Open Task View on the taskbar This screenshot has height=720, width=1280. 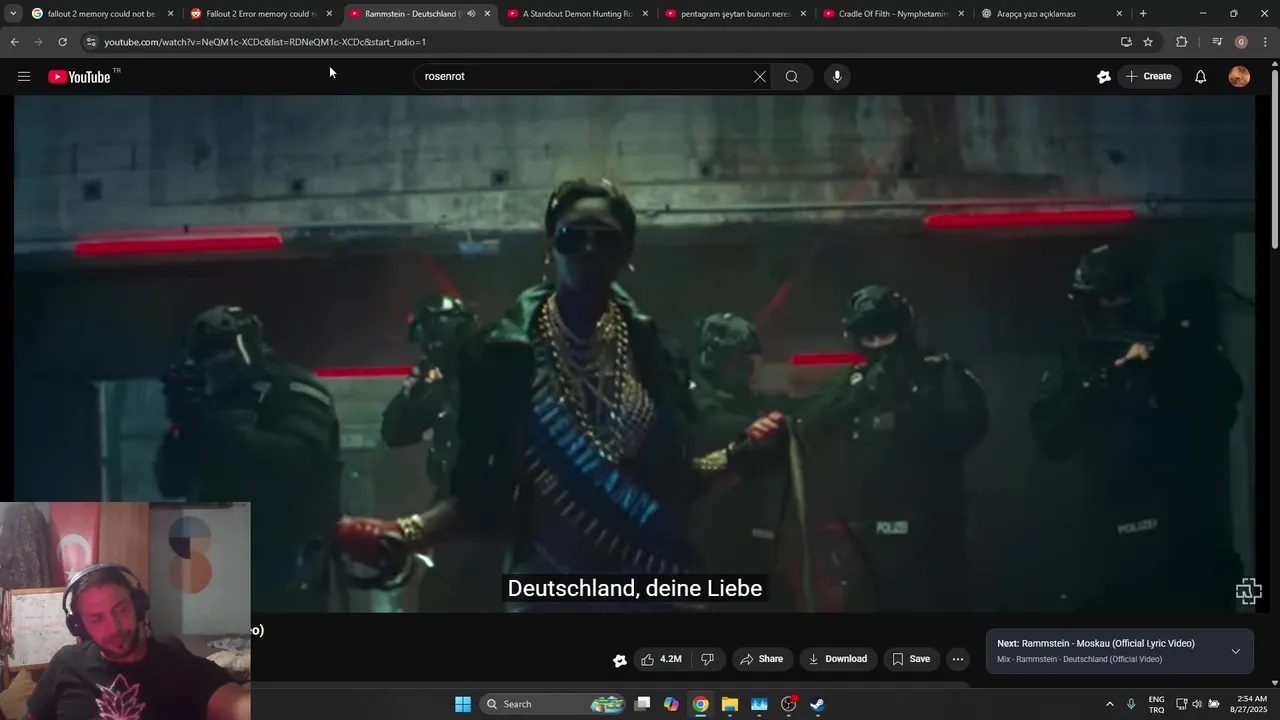[643, 704]
